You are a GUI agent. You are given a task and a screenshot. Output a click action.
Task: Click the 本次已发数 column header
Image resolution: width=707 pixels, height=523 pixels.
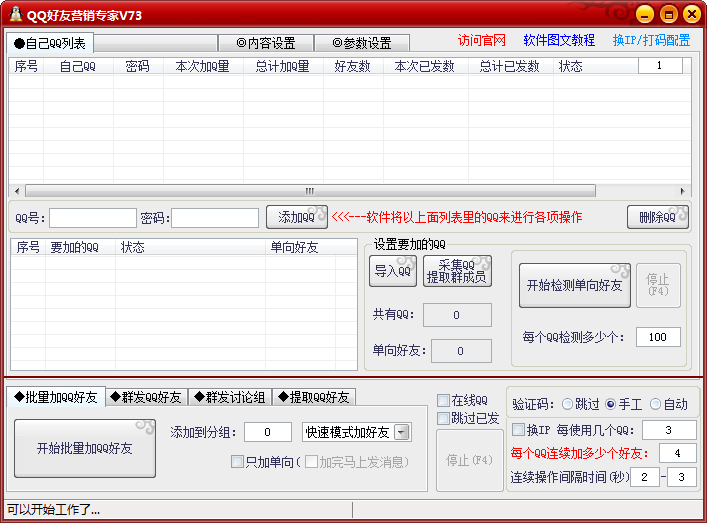click(425, 66)
